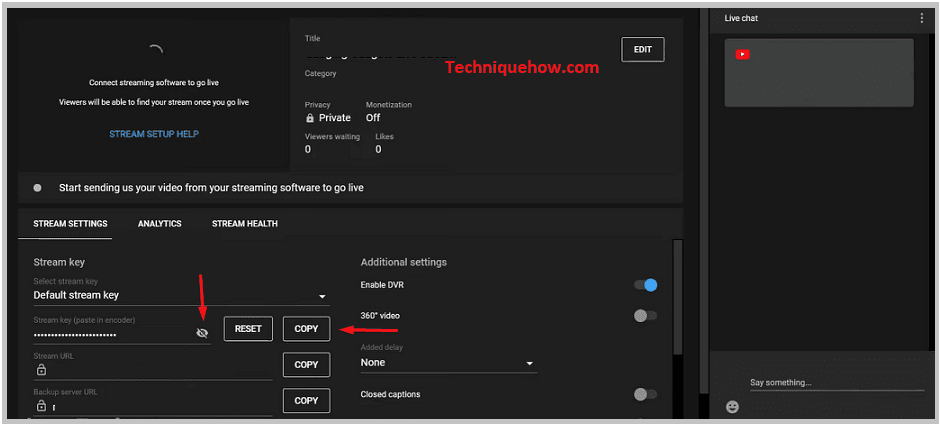The width and height of the screenshot is (940, 425).
Task: Click the Say something chat input
Action: point(837,383)
